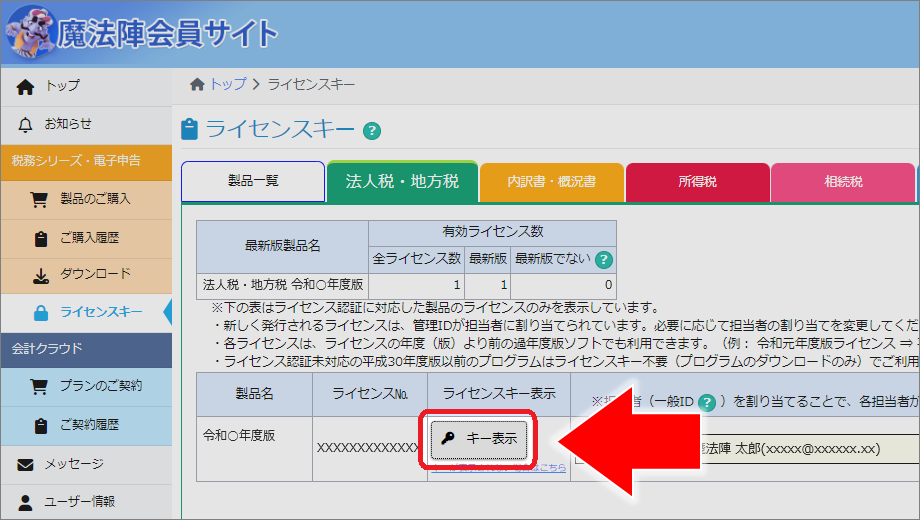Click the envelope icon for メッセージ
Screen dimensions: 920x520
[26, 464]
